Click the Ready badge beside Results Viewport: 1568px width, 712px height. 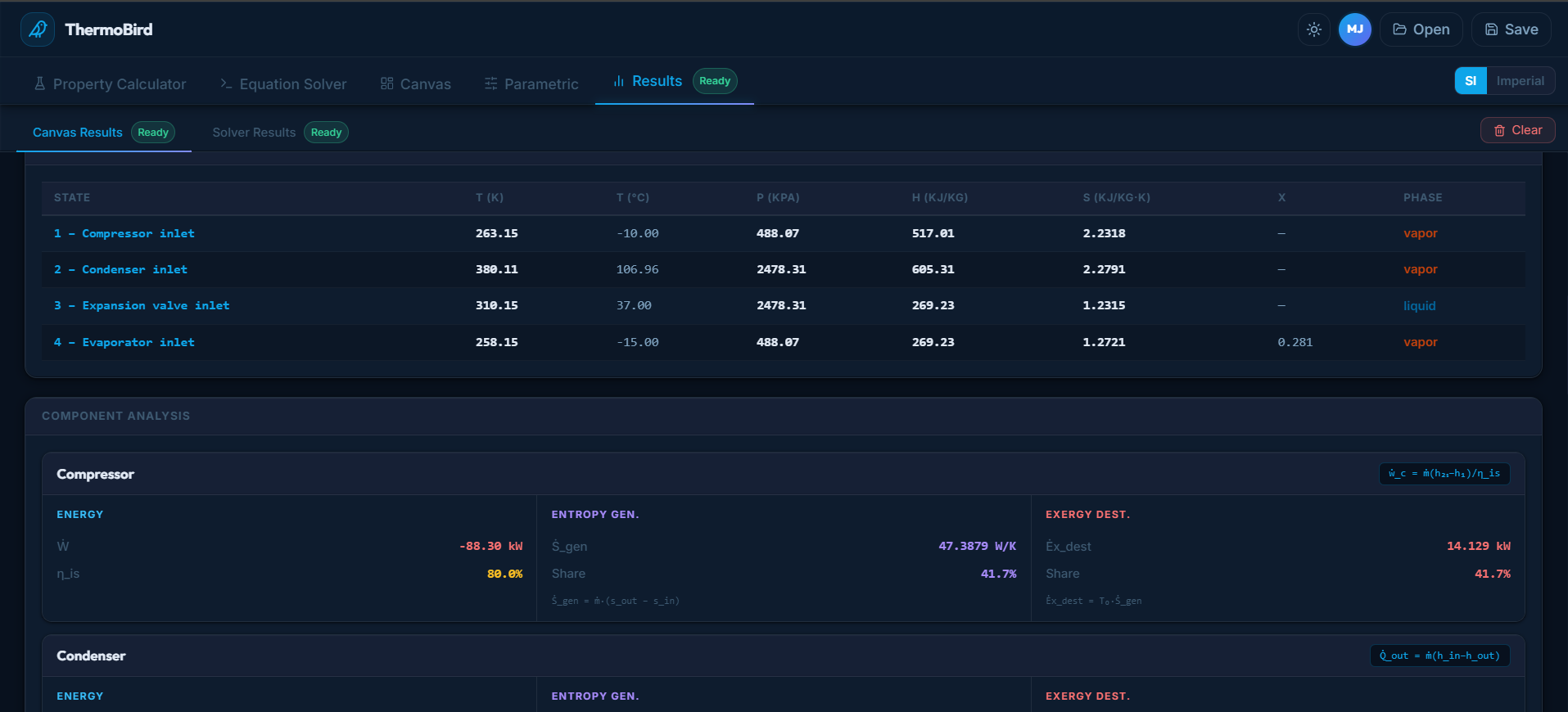715,81
